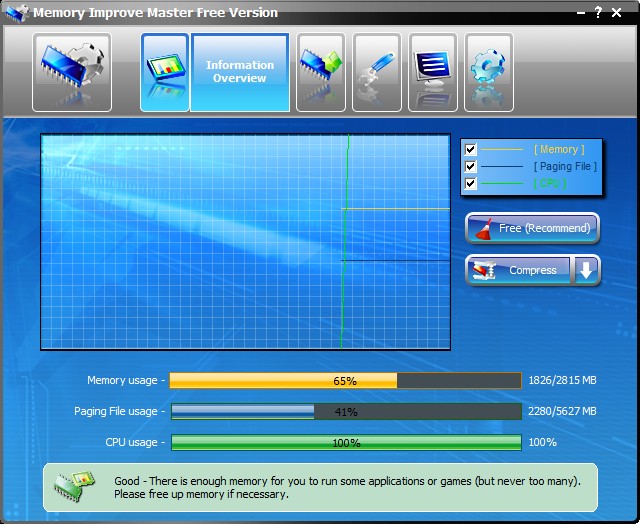This screenshot has width=641, height=524.
Task: Open the blue gear settings icon
Action: tap(489, 72)
